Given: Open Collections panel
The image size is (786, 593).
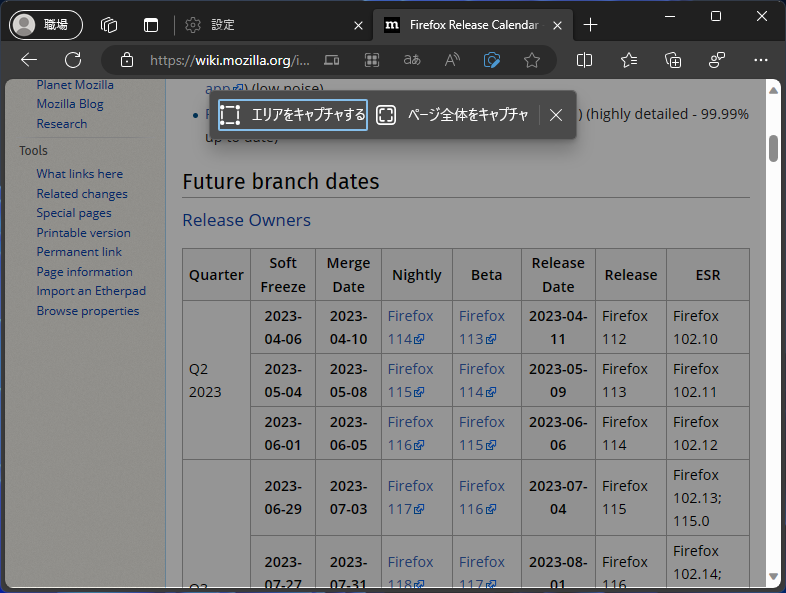Looking at the screenshot, I should coord(673,60).
